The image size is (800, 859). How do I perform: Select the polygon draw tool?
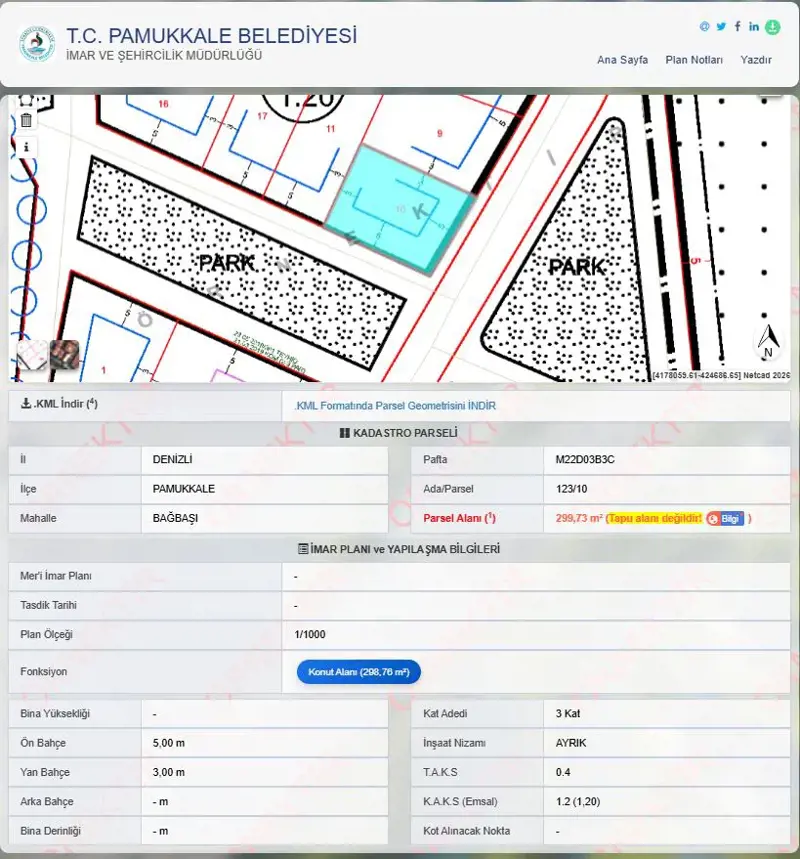(x=26, y=100)
